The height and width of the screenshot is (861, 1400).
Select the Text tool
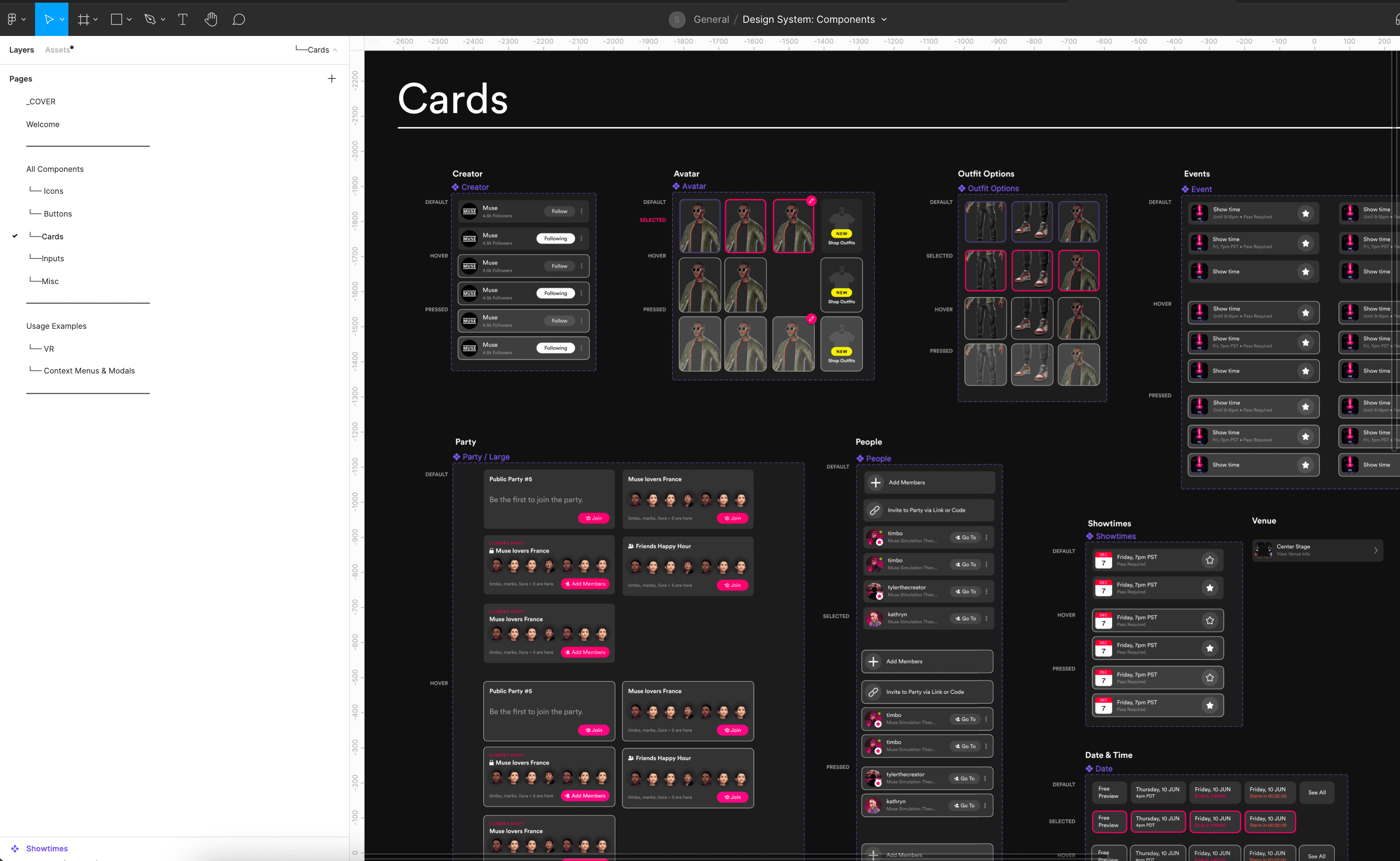183,19
